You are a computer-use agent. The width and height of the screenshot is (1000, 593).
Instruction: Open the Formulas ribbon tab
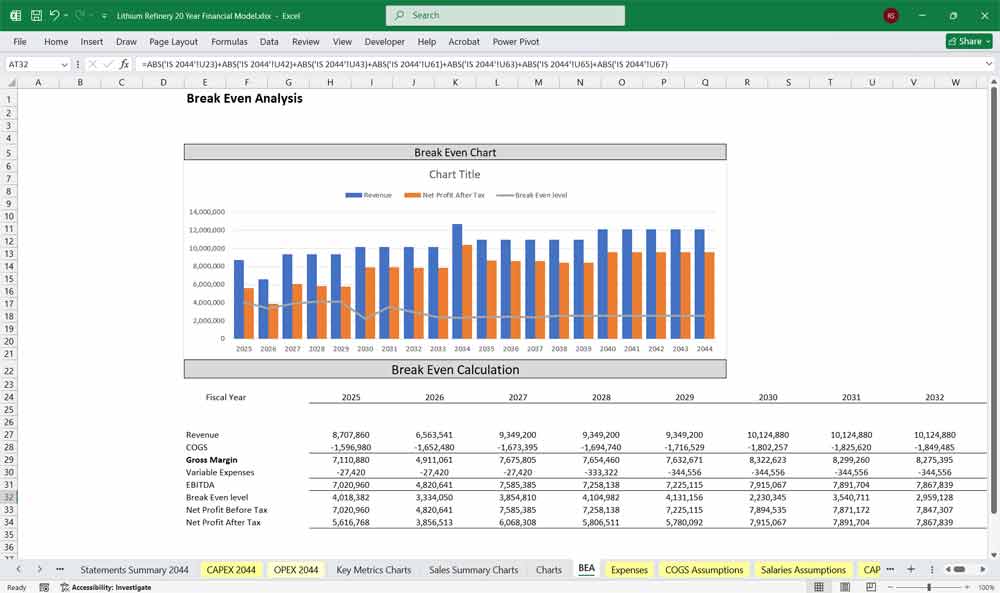coord(229,42)
